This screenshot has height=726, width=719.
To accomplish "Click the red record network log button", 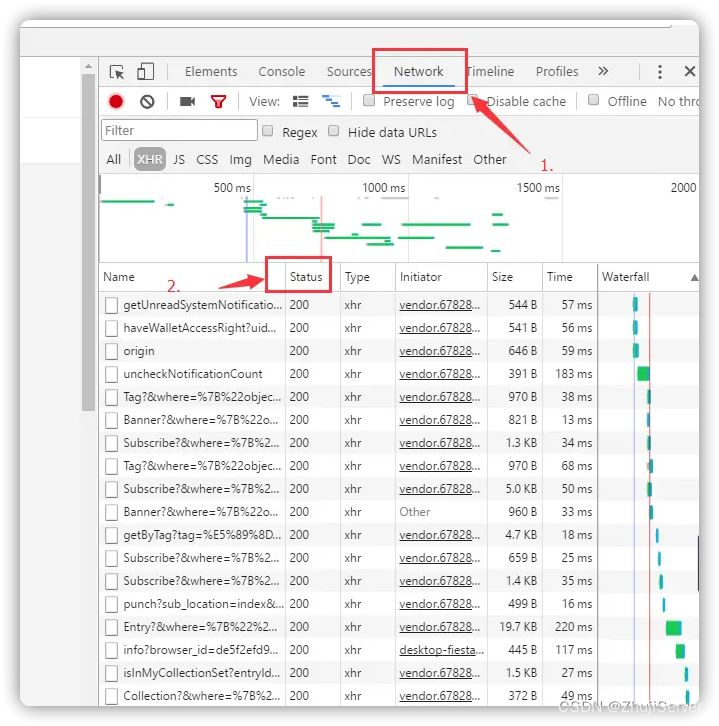I will (x=116, y=101).
